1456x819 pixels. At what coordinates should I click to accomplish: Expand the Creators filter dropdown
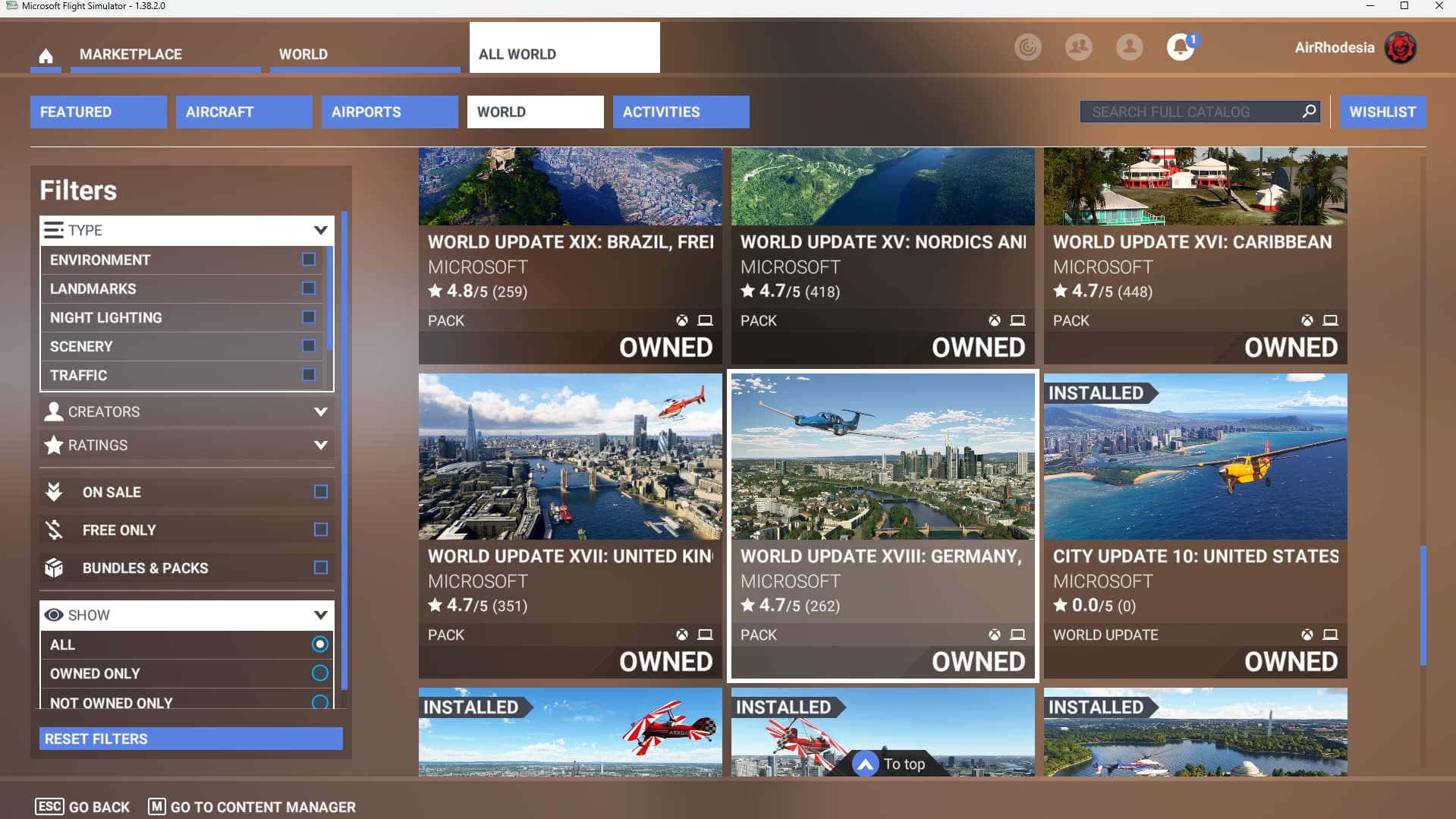(320, 411)
